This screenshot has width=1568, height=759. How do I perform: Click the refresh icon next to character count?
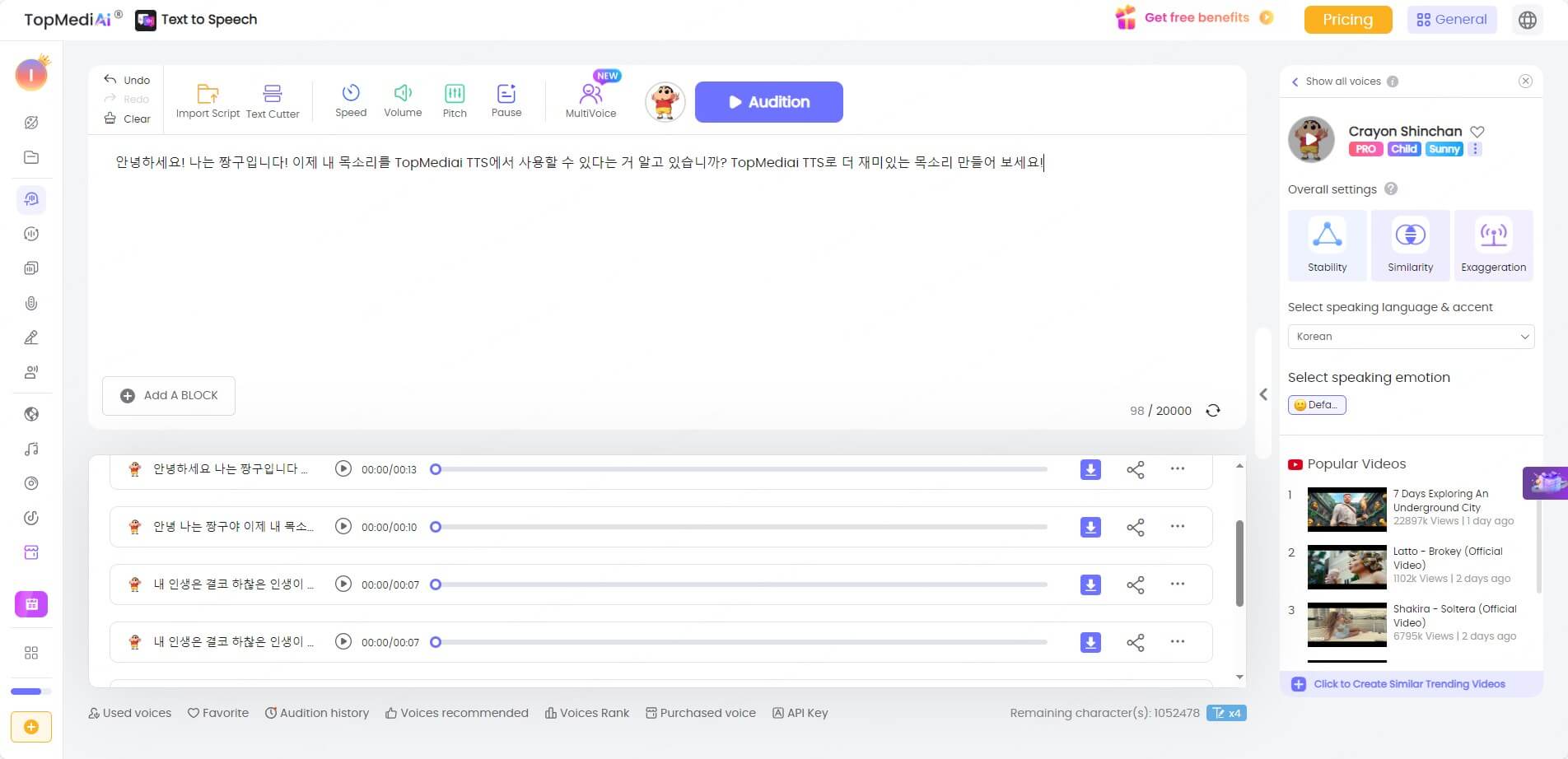tap(1213, 411)
